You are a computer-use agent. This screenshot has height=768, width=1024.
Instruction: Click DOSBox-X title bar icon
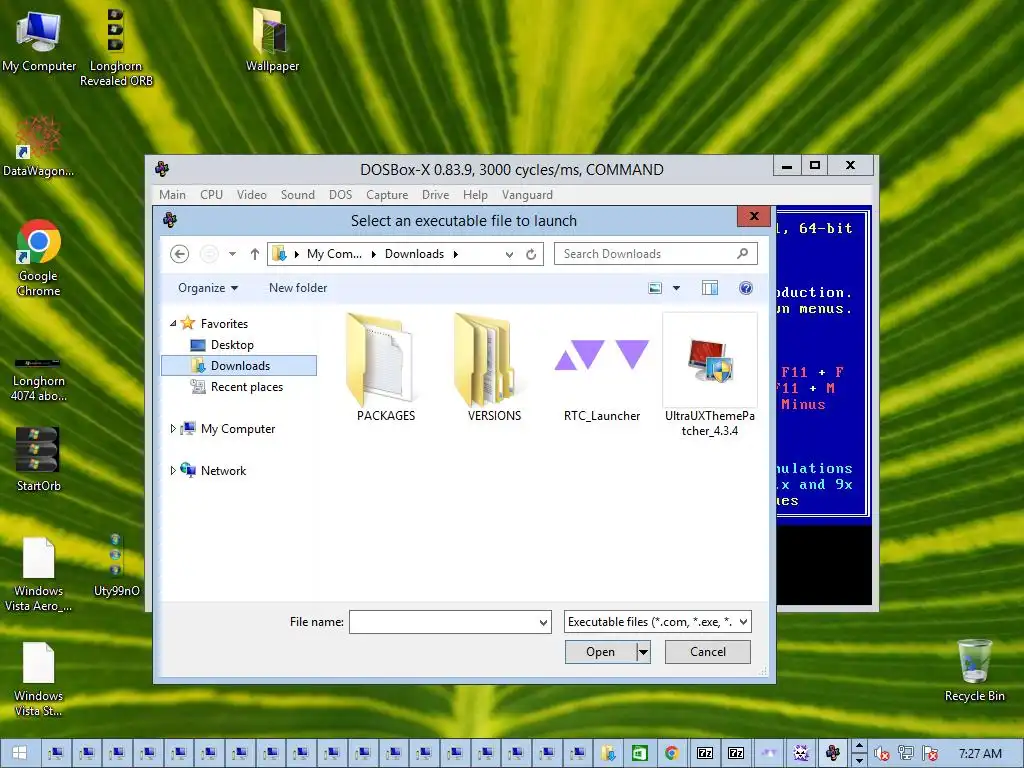[x=163, y=169]
